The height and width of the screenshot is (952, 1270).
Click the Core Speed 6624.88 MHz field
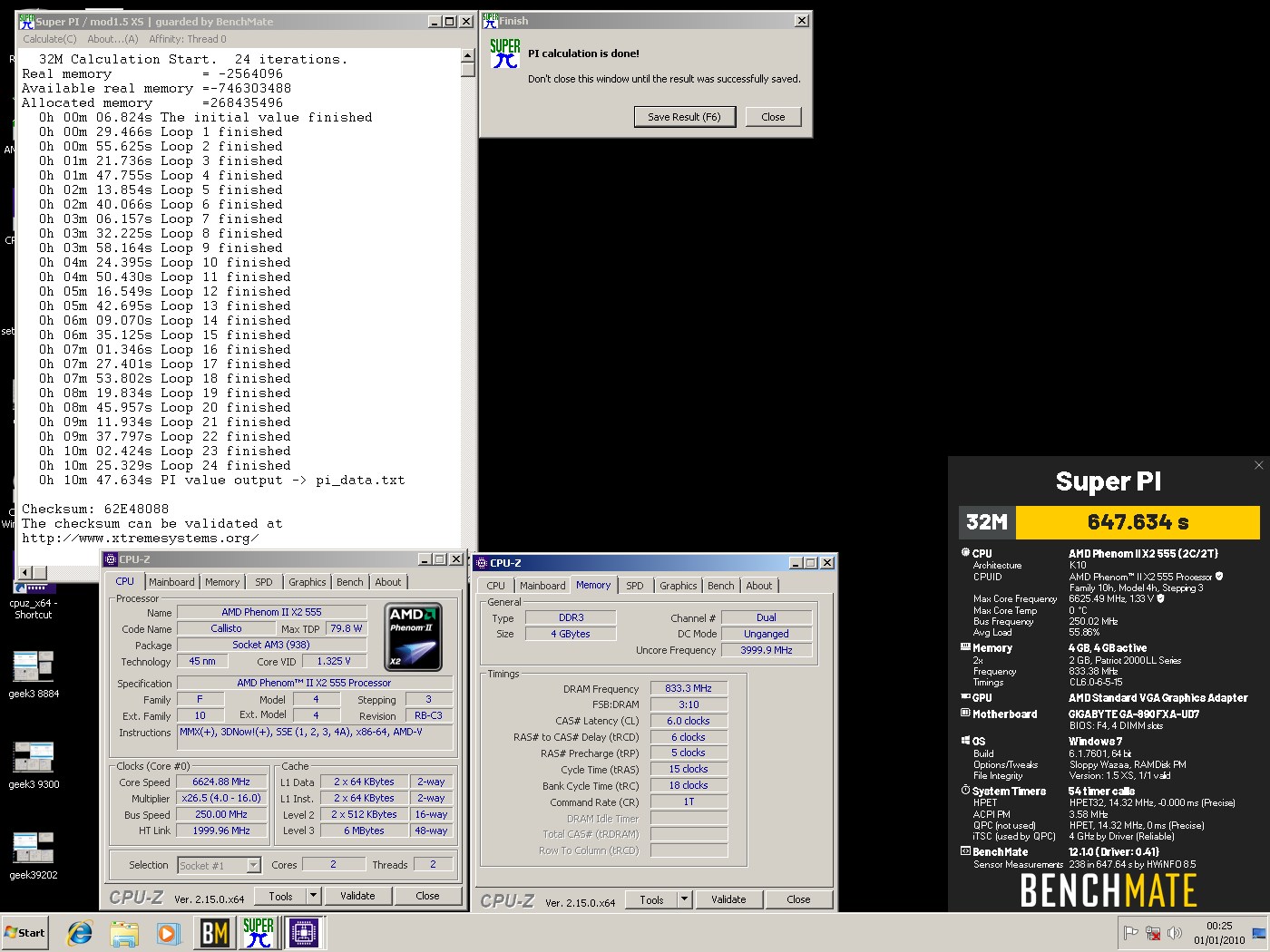click(x=221, y=782)
